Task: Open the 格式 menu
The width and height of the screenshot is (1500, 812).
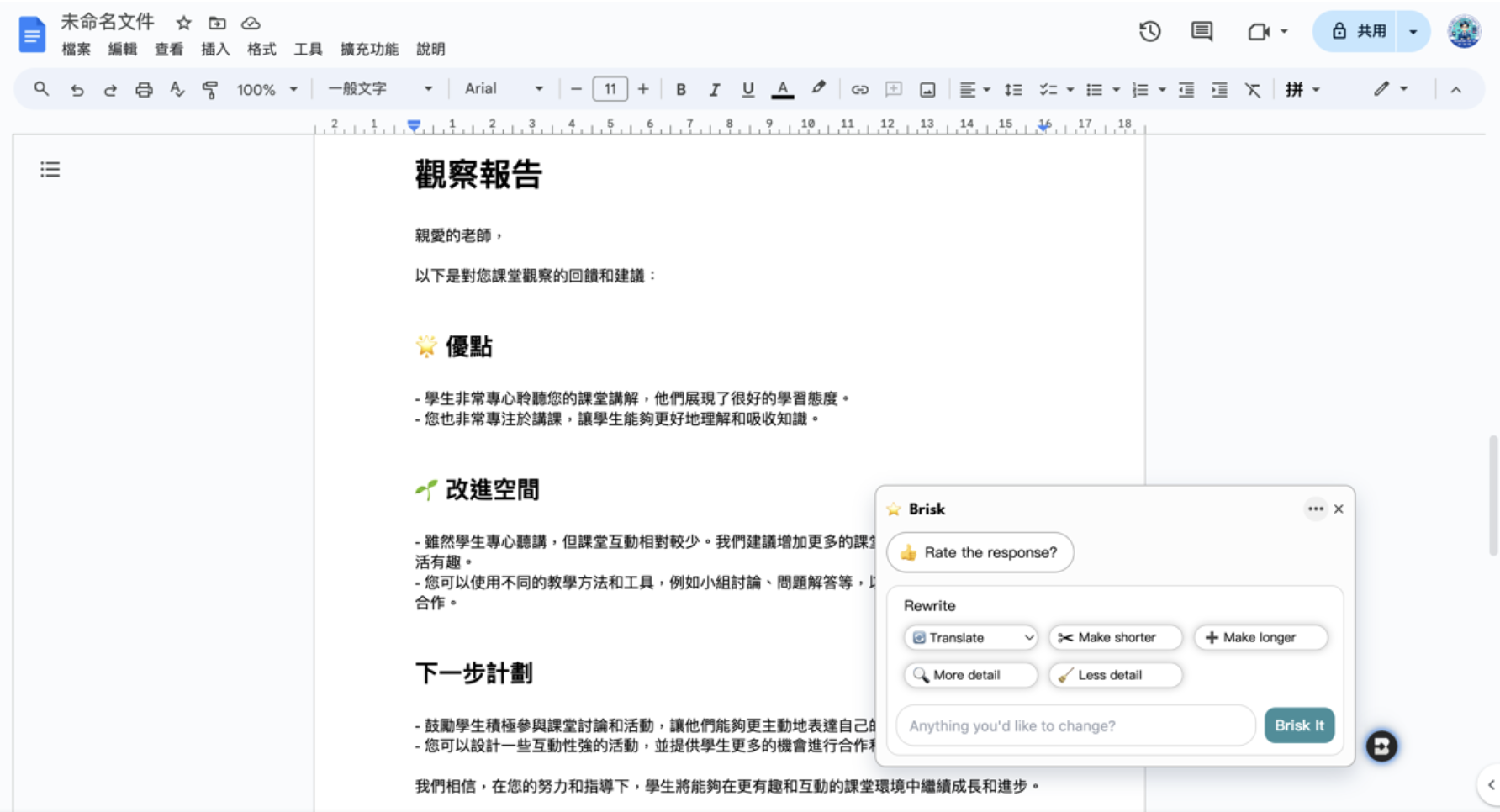Action: [x=261, y=49]
